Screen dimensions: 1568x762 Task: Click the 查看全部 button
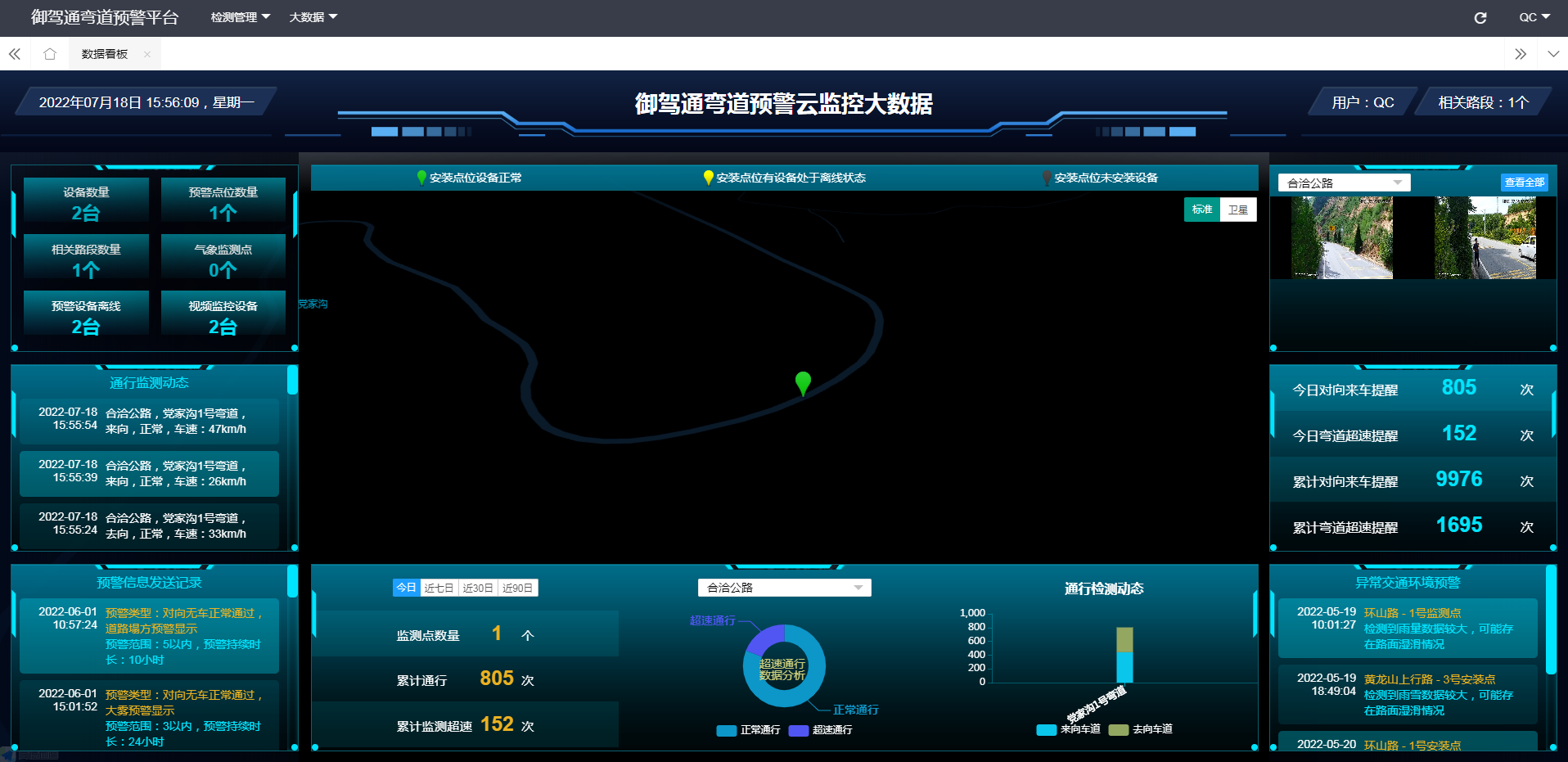click(1524, 183)
